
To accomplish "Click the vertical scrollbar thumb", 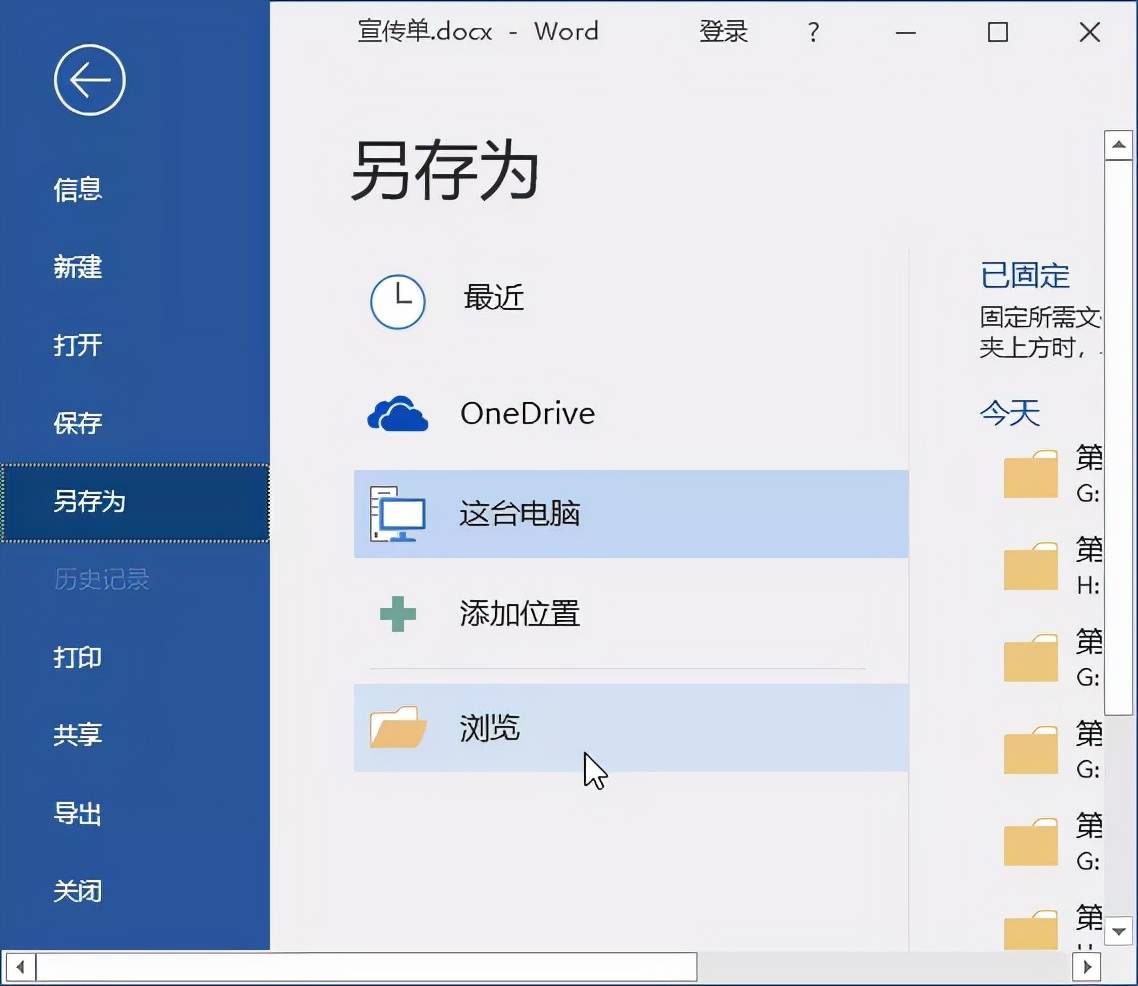I will 1118,437.
